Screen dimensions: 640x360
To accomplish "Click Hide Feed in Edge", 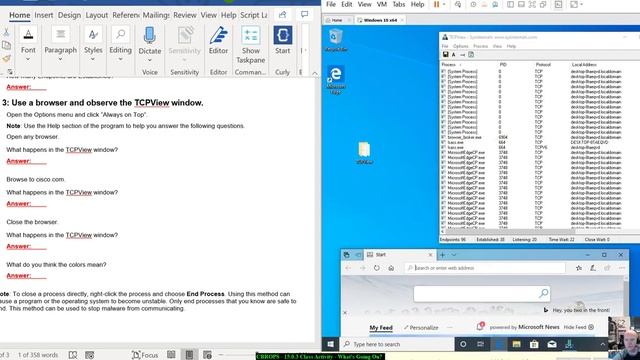I will point(579,327).
